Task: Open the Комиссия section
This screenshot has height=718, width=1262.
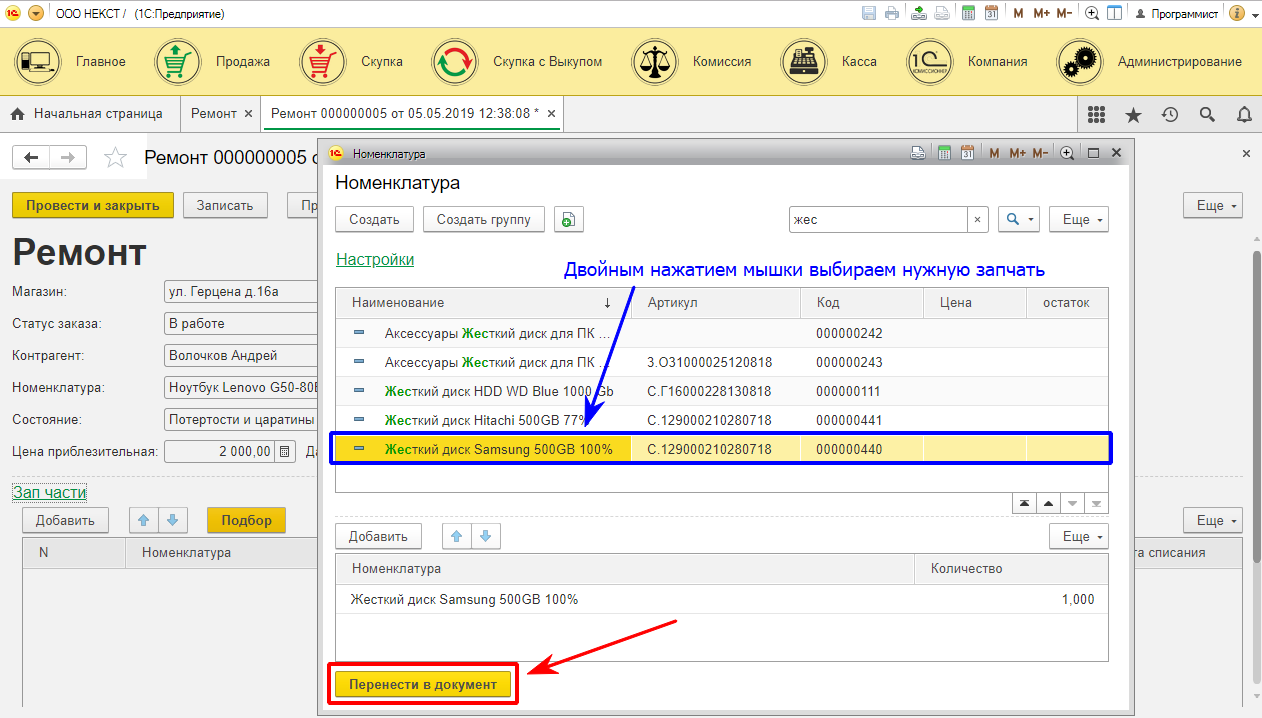Action: [692, 62]
